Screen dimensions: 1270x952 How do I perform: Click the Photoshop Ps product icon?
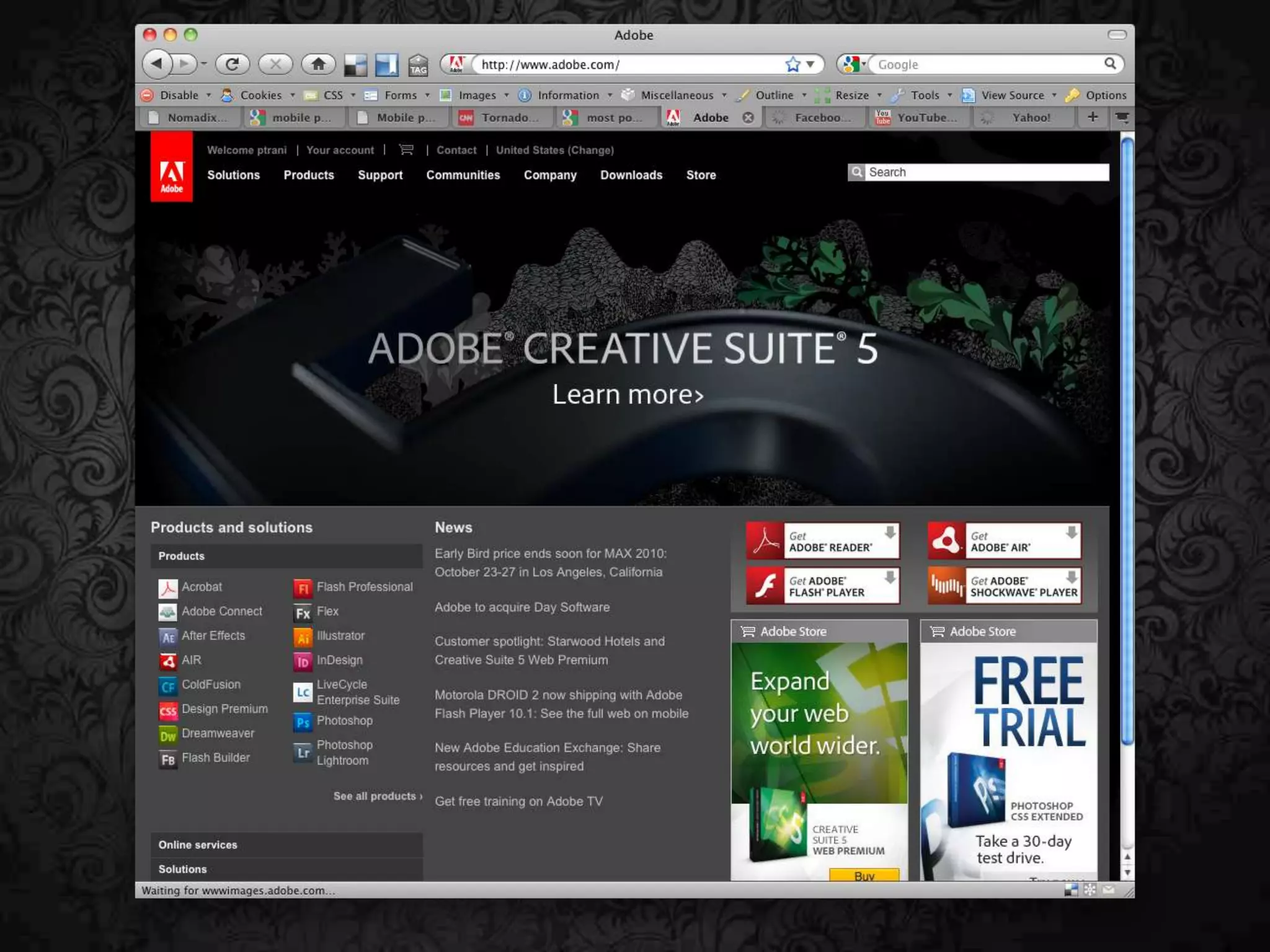click(303, 721)
